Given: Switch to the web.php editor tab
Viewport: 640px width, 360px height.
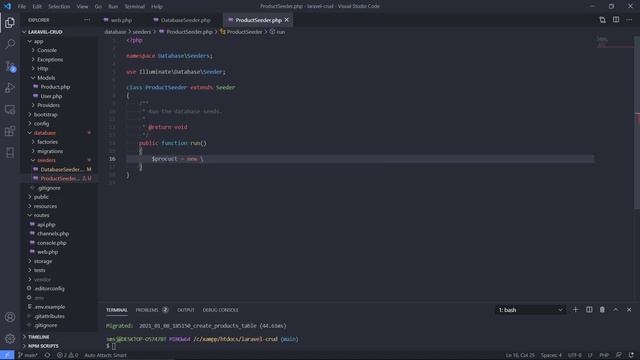Looking at the screenshot, I should pos(121,20).
